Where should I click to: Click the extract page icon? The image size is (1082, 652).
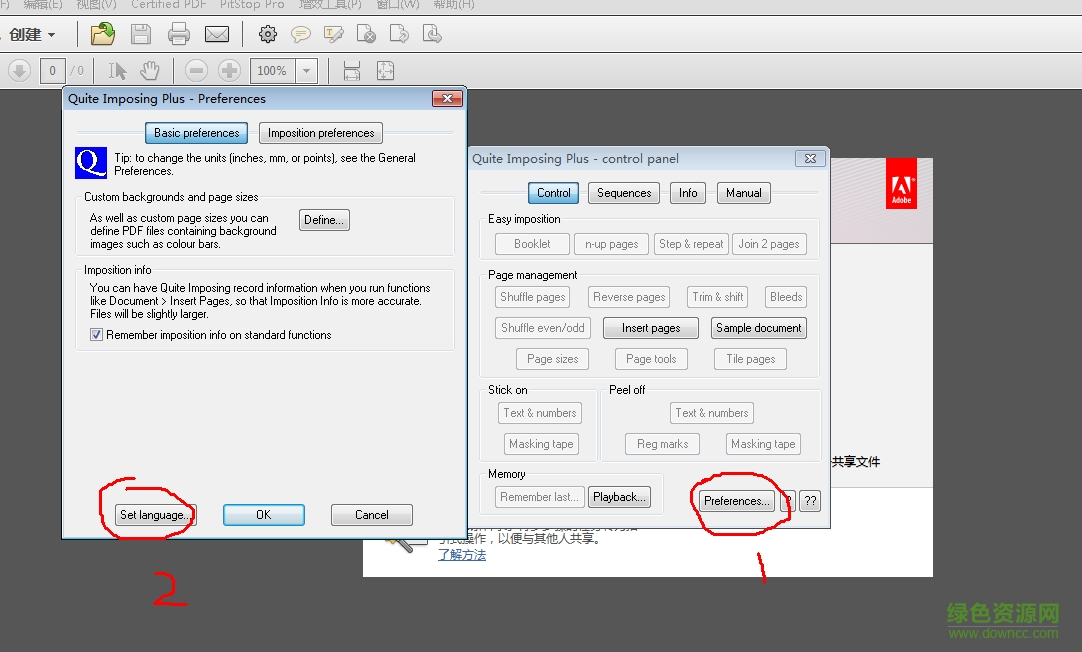[x=432, y=34]
